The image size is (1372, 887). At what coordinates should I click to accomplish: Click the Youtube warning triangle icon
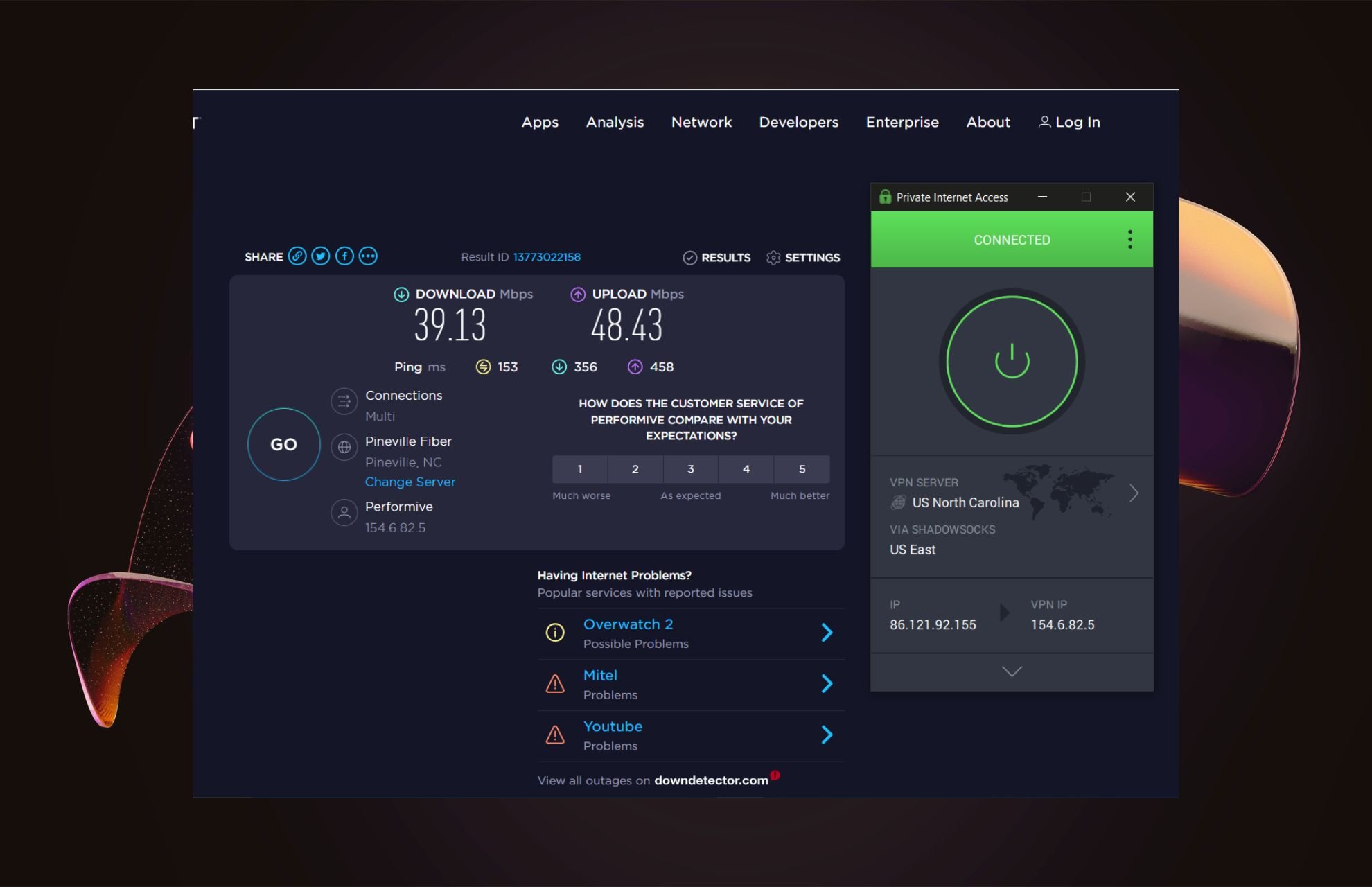[555, 735]
